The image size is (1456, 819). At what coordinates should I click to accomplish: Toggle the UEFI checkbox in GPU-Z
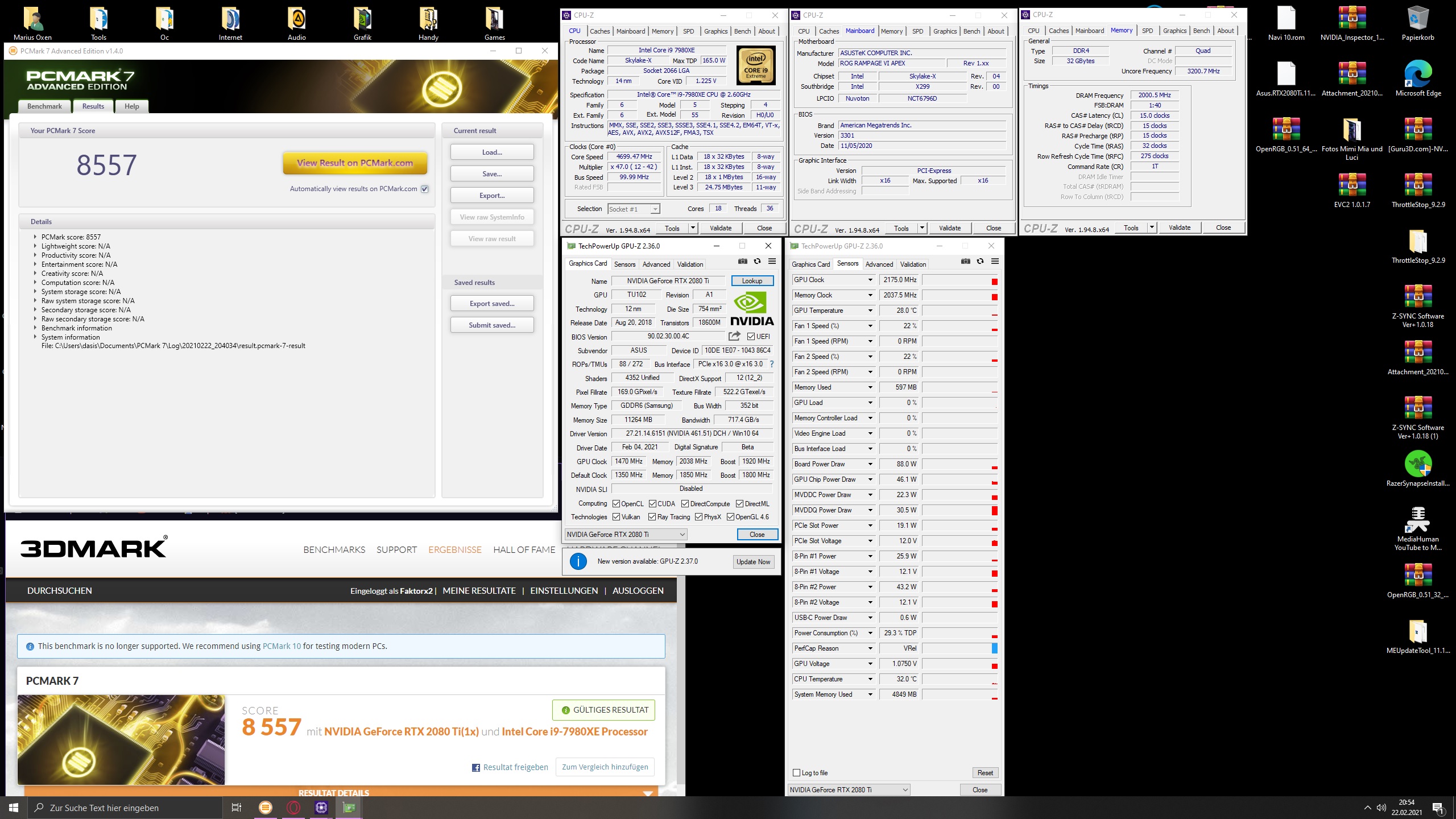coord(751,336)
